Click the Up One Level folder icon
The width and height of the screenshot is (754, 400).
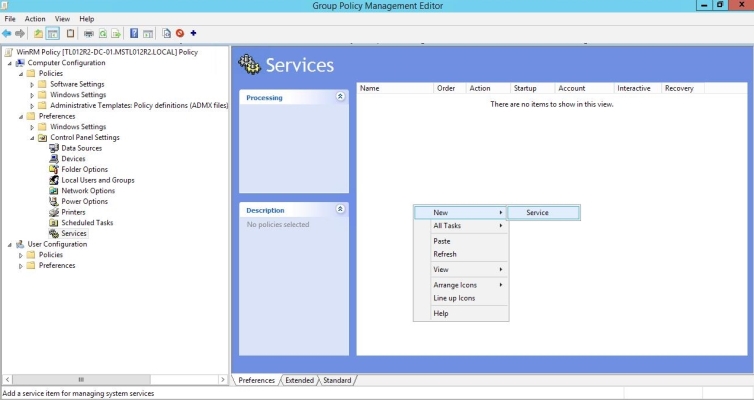point(39,33)
